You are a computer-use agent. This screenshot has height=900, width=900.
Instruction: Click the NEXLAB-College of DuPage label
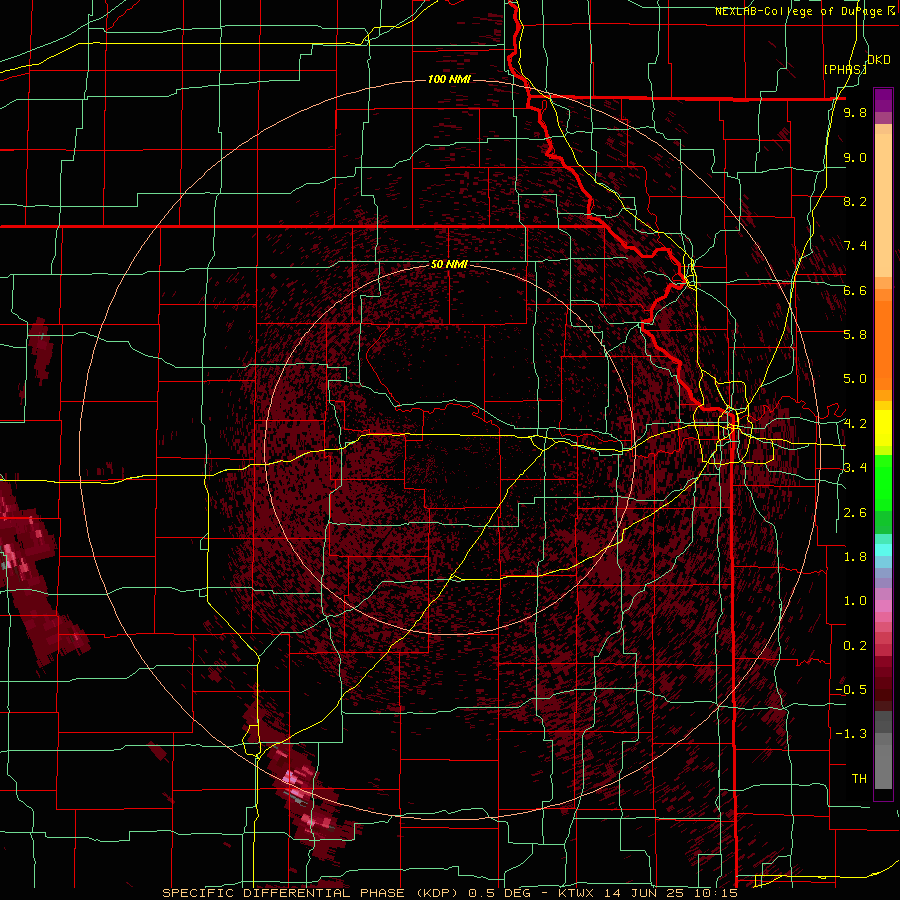(804, 11)
